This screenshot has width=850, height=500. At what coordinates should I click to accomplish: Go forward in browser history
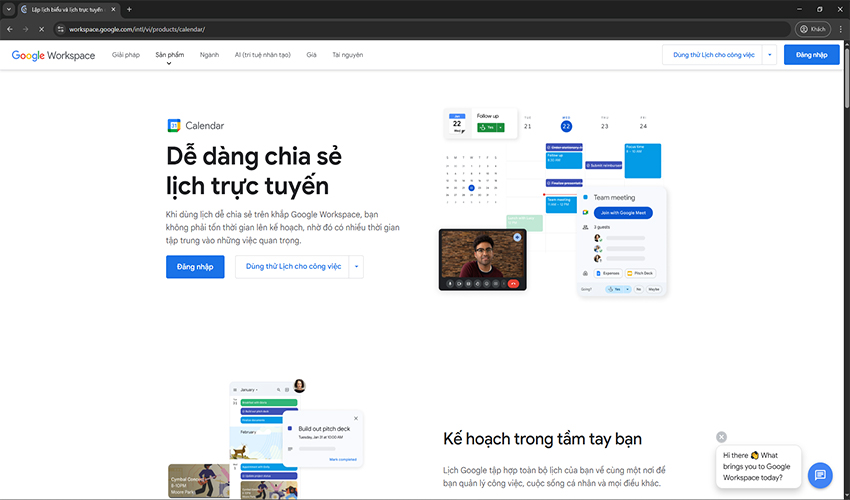coord(25,29)
